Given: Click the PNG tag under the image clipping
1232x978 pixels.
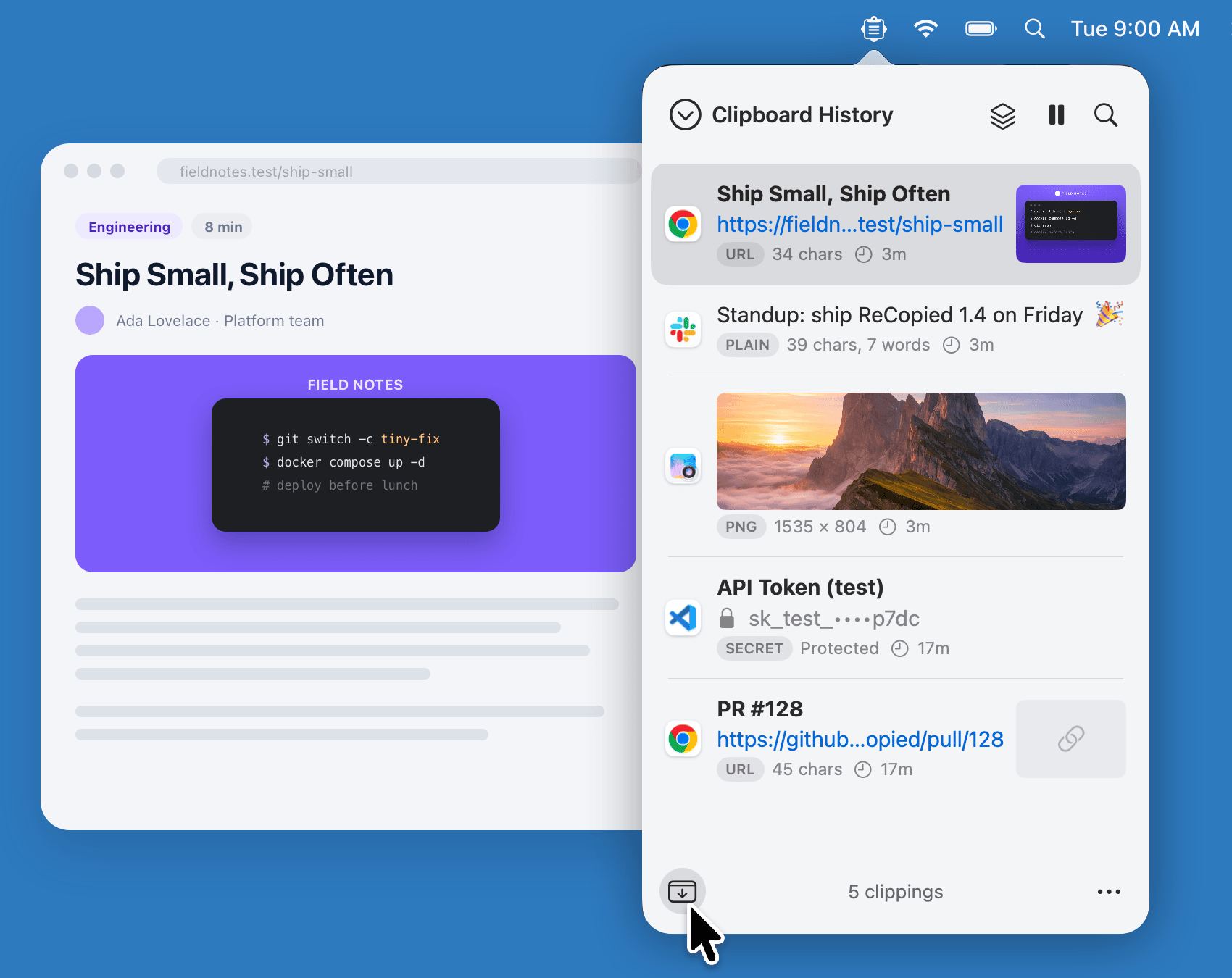Looking at the screenshot, I should tap(741, 527).
